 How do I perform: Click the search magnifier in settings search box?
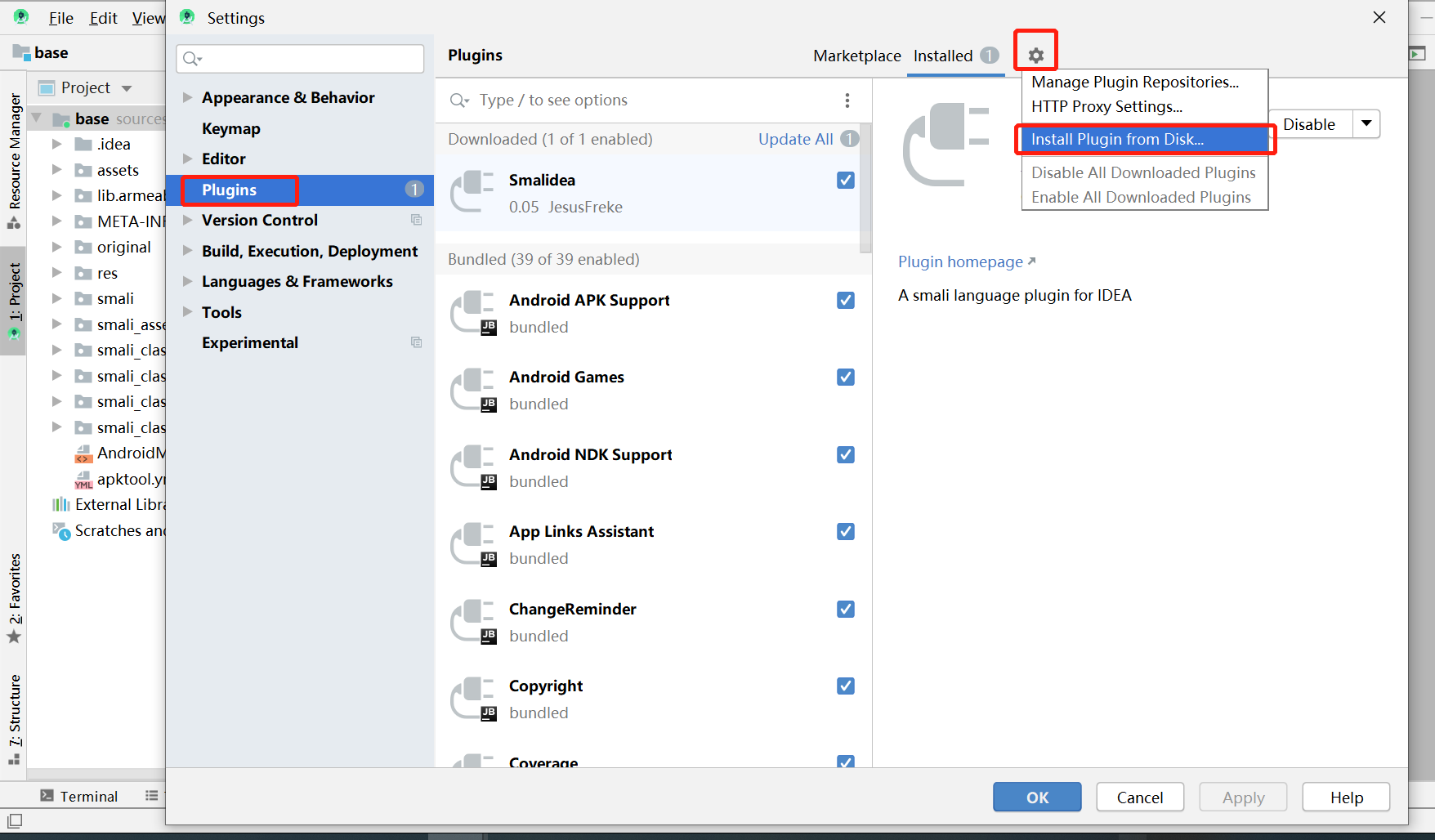point(192,58)
